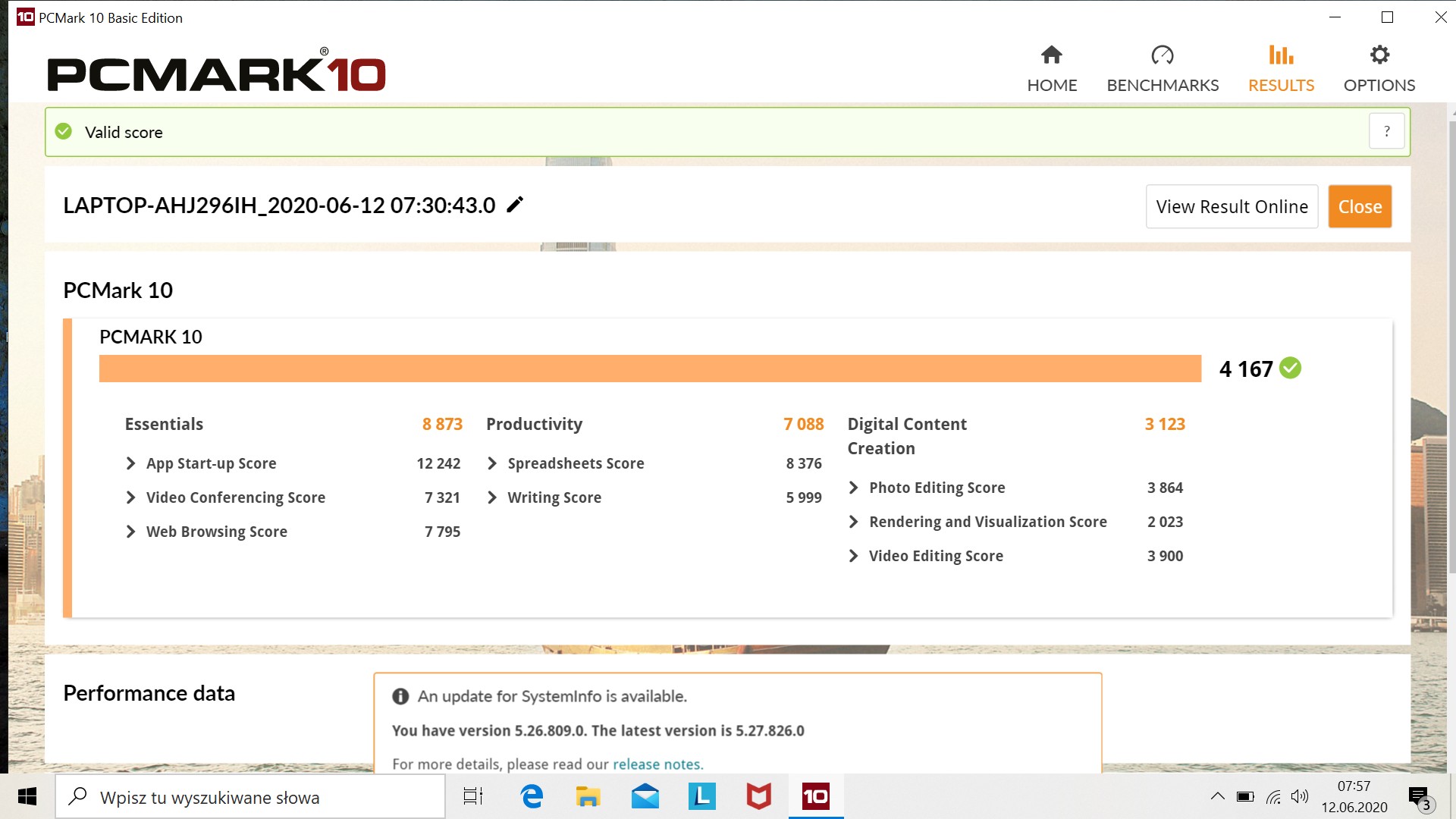
Task: Click the Productivity heading
Action: tap(535, 424)
